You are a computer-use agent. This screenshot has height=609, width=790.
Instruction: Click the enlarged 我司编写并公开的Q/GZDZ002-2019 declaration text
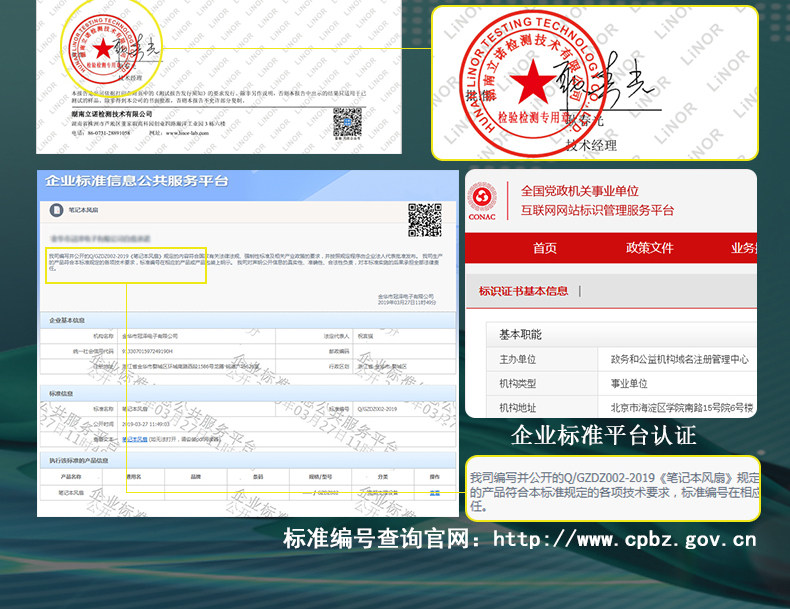point(614,492)
